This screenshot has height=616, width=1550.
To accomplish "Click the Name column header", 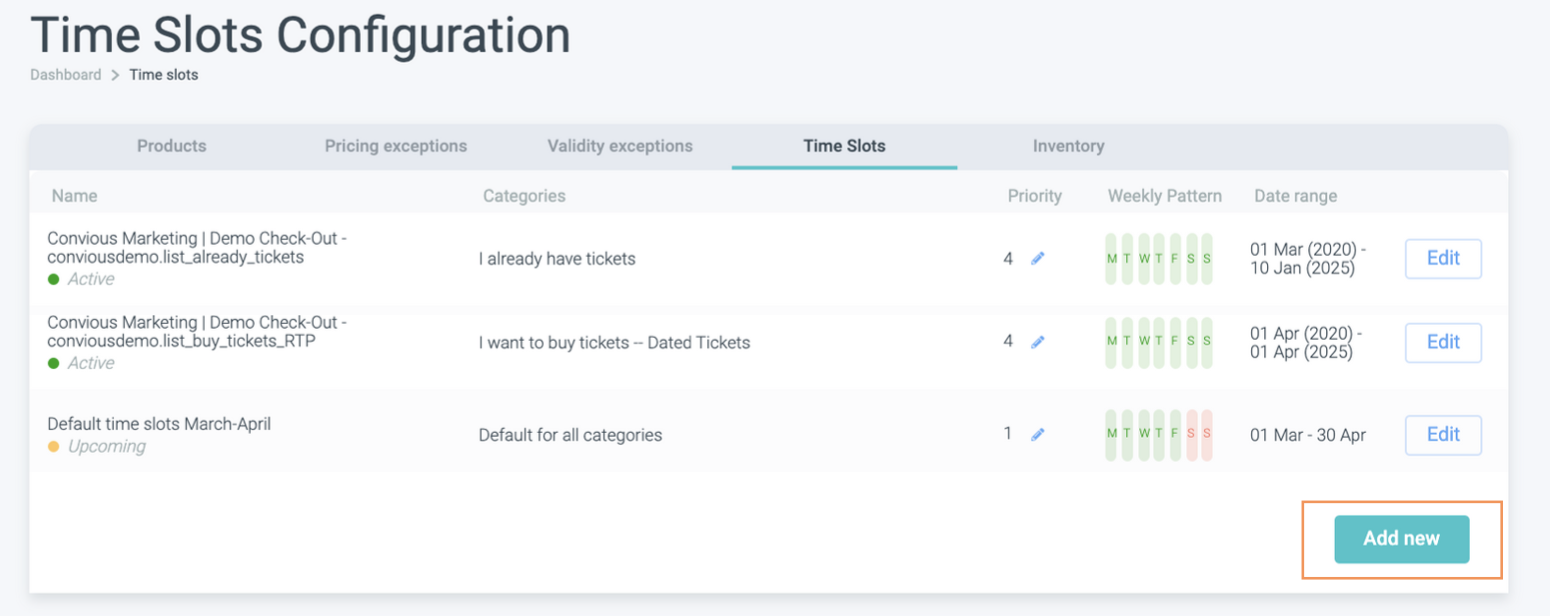I will 74,196.
